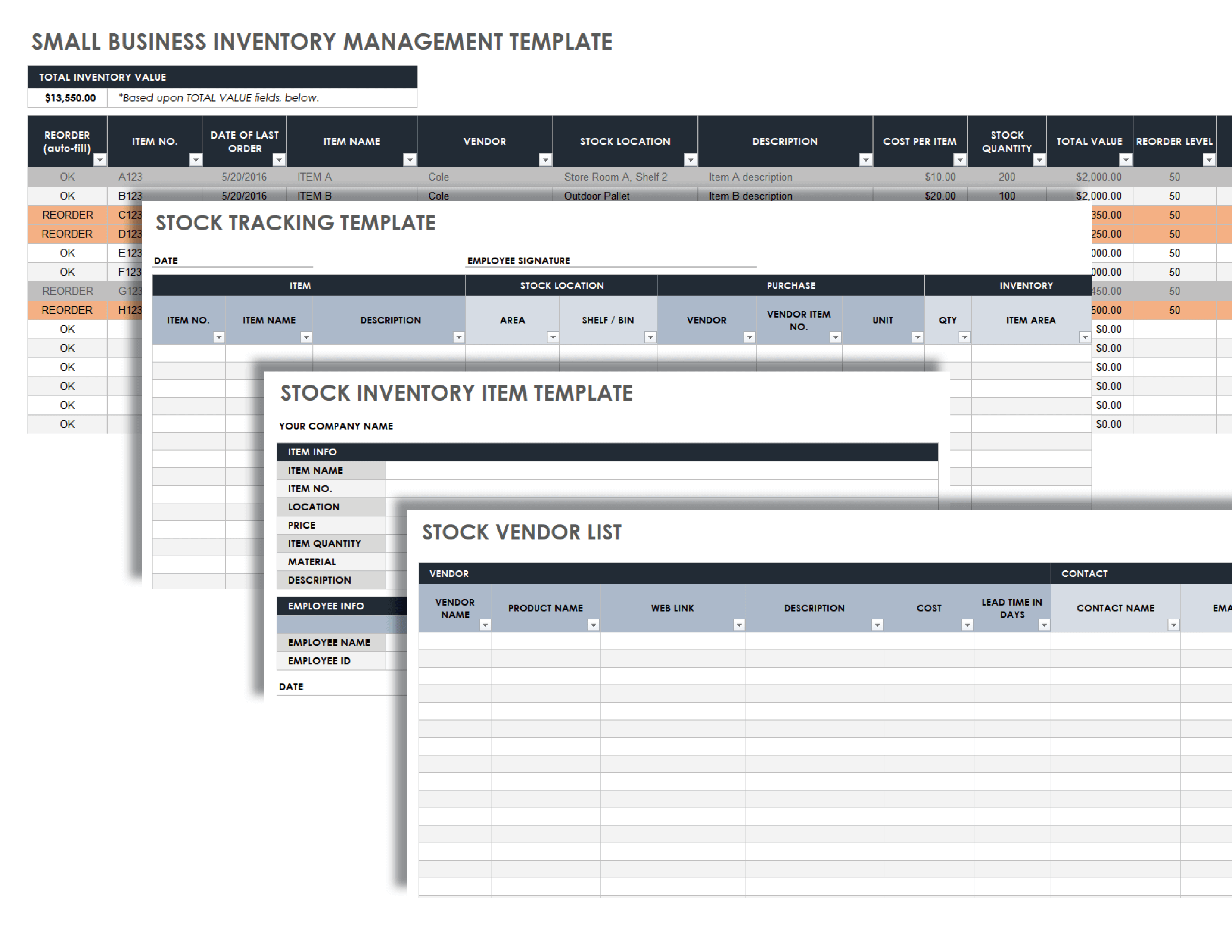Open SHELF / BIN filter in stock tracking
Image resolution: width=1232 pixels, height=952 pixels.
click(650, 337)
